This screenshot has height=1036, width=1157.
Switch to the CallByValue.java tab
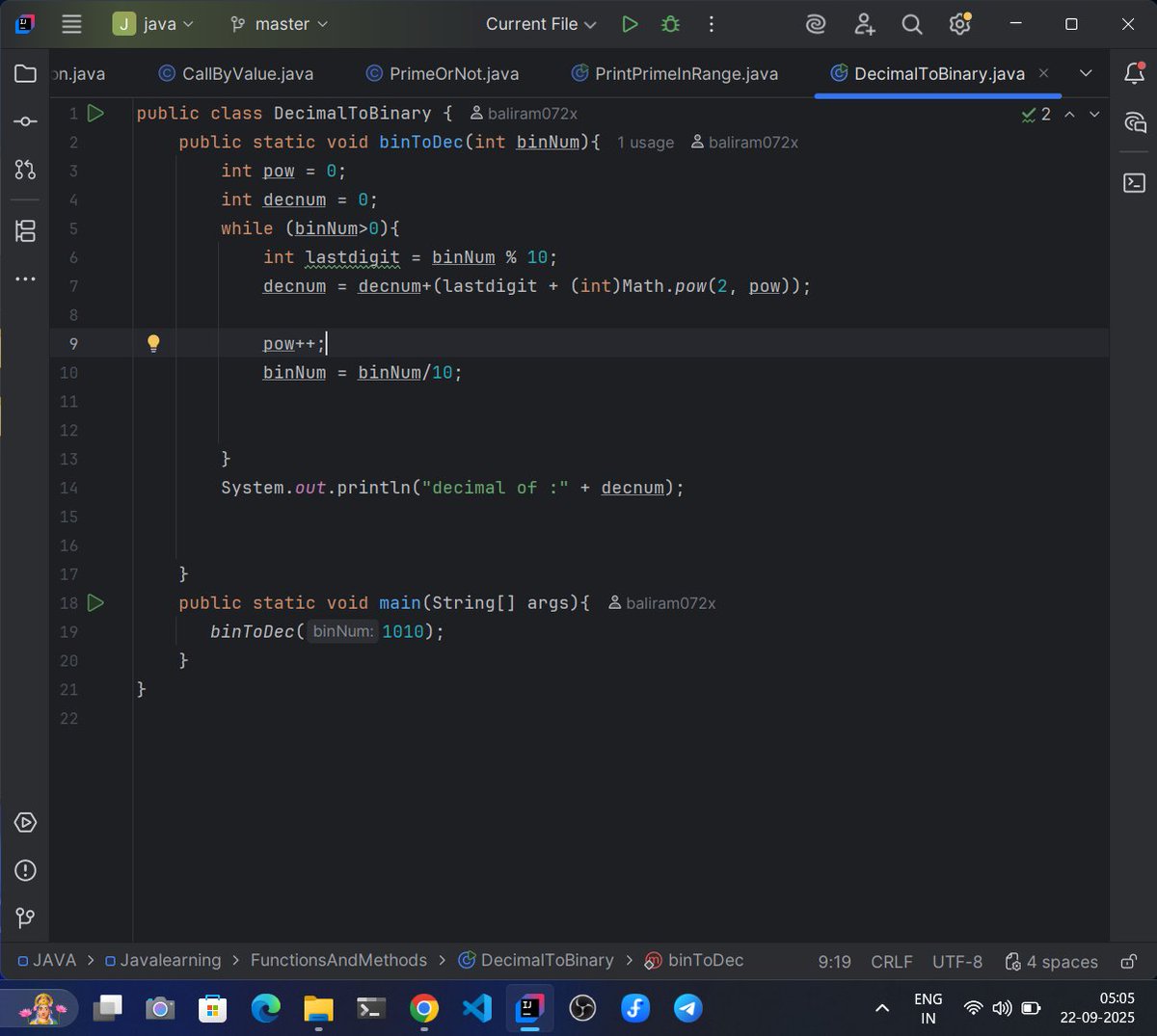235,74
